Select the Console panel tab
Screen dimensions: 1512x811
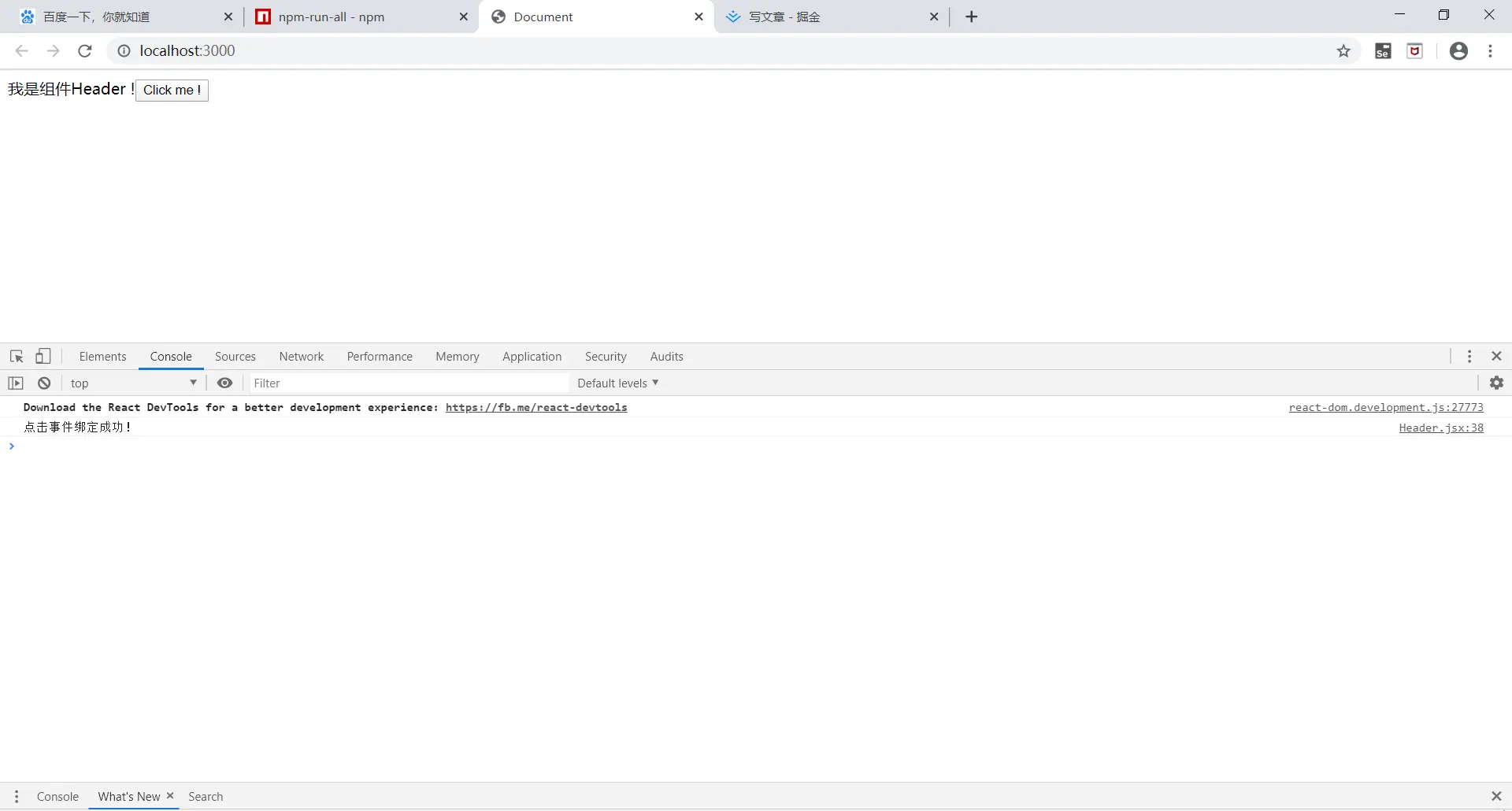point(171,357)
